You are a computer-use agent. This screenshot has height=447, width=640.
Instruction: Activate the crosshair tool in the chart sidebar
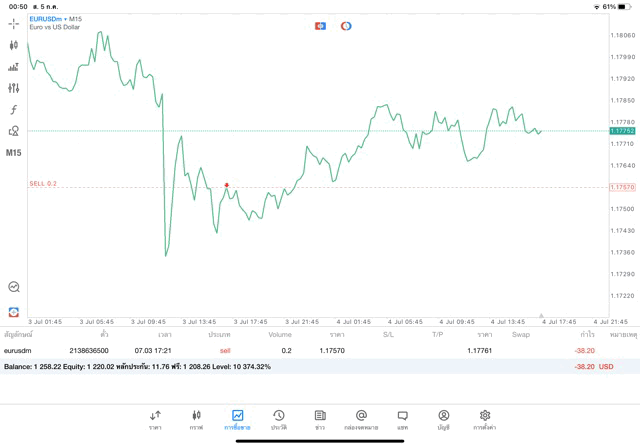(13, 23)
